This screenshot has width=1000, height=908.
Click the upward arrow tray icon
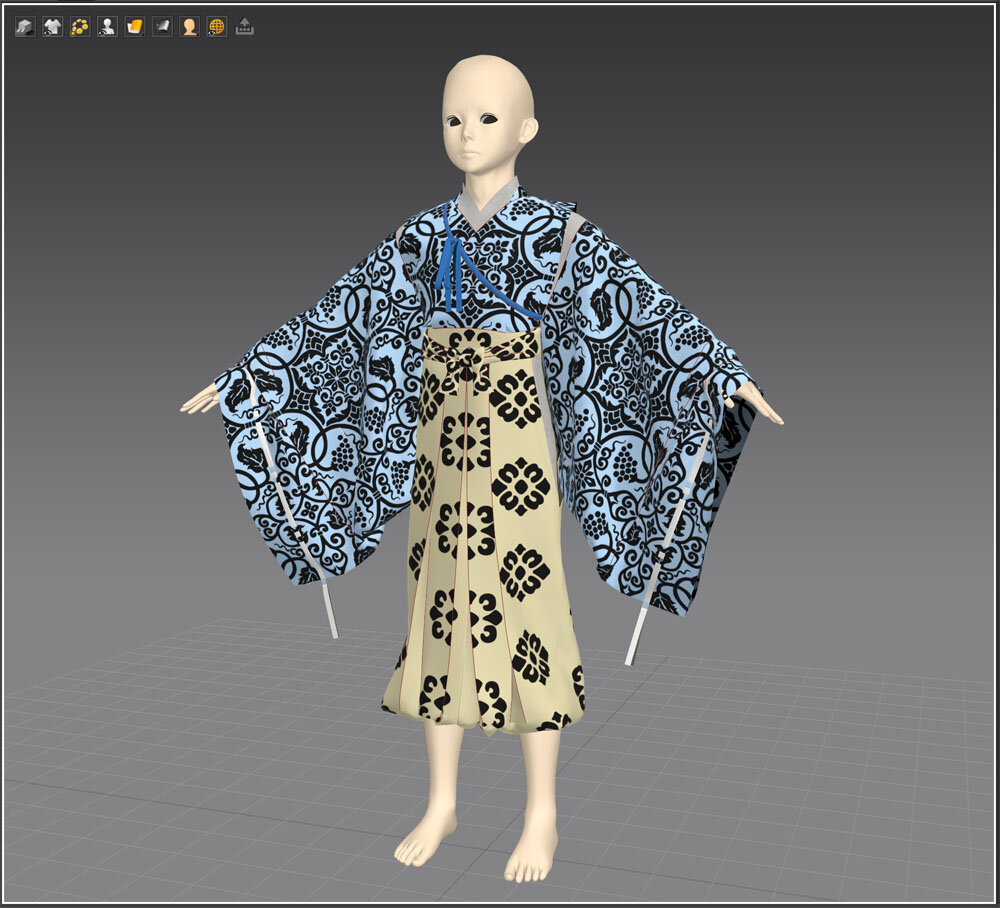[244, 27]
